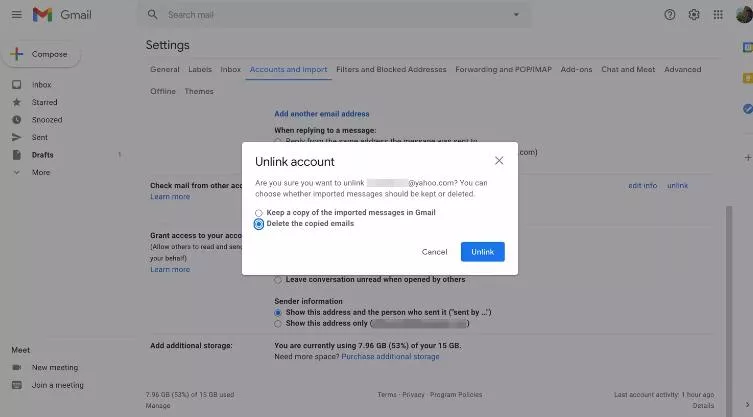This screenshot has height=417, width=753.
Task: Open Filters and Blocked Addresses tab
Action: pyautogui.click(x=391, y=70)
